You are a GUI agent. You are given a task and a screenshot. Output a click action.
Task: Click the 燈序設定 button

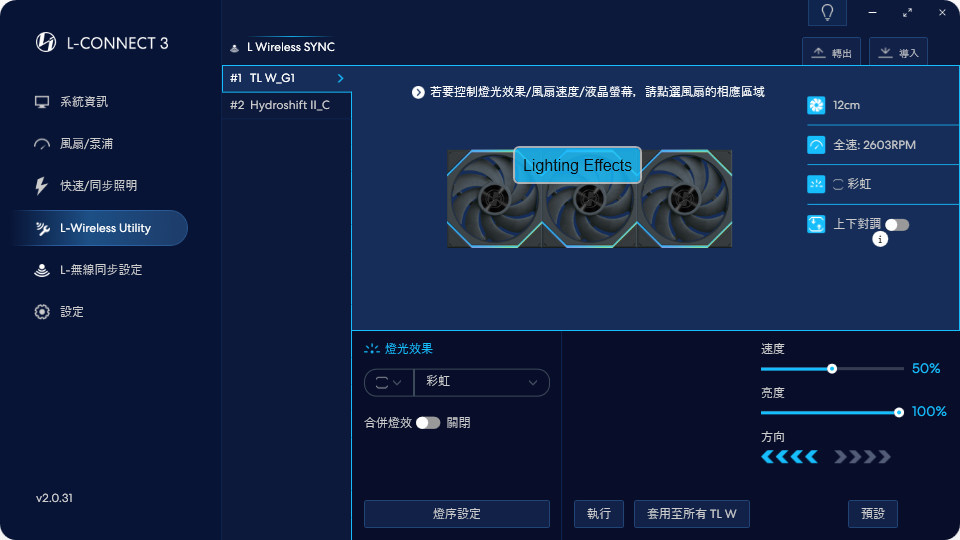(x=457, y=514)
